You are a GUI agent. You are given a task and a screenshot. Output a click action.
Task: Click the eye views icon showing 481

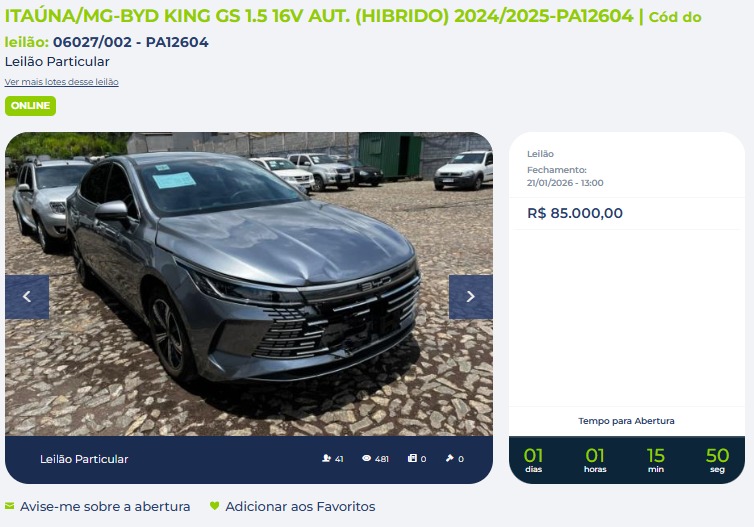[366, 458]
